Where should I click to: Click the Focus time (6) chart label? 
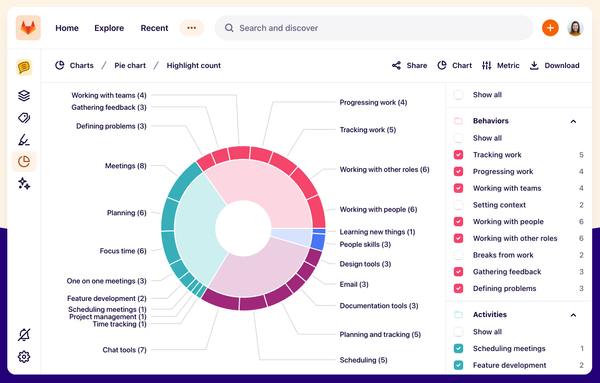coord(123,251)
